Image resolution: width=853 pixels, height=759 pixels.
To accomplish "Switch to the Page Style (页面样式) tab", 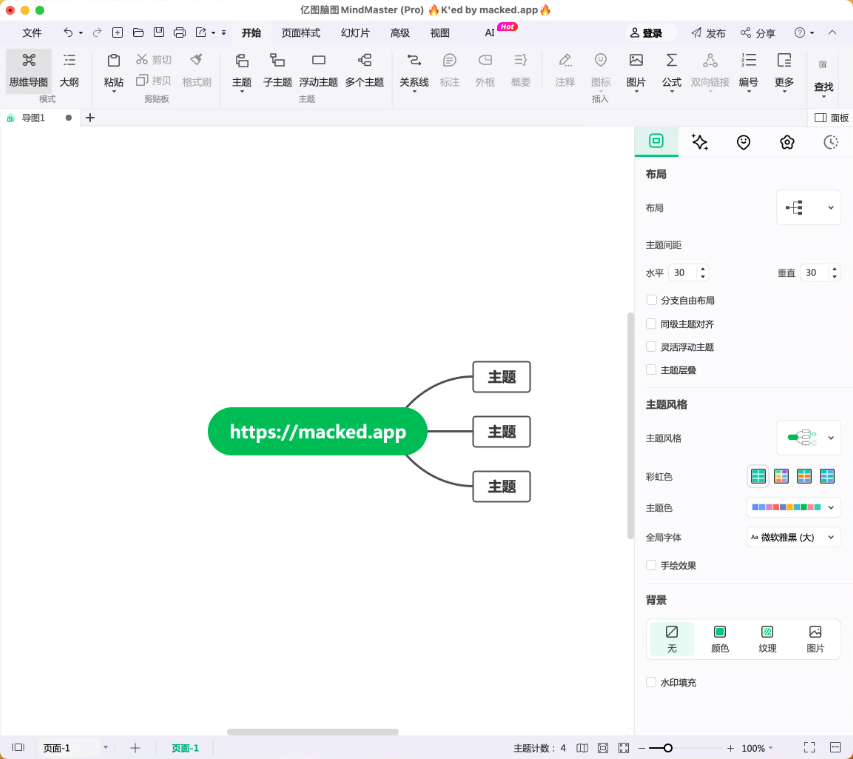I will (301, 33).
